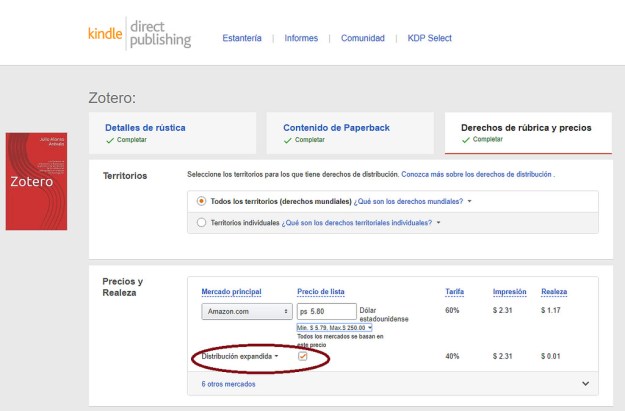Expand the 6 otros mercados chevron

pyautogui.click(x=585, y=383)
